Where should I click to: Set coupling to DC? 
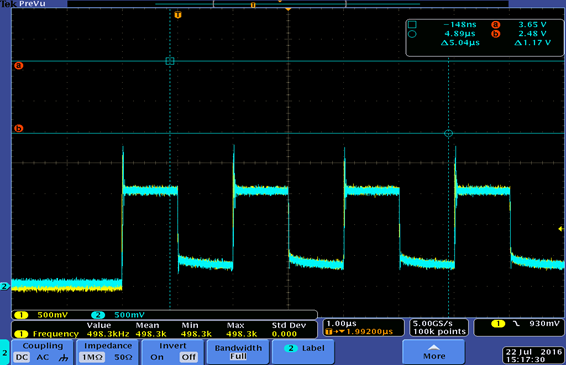[x=22, y=357]
